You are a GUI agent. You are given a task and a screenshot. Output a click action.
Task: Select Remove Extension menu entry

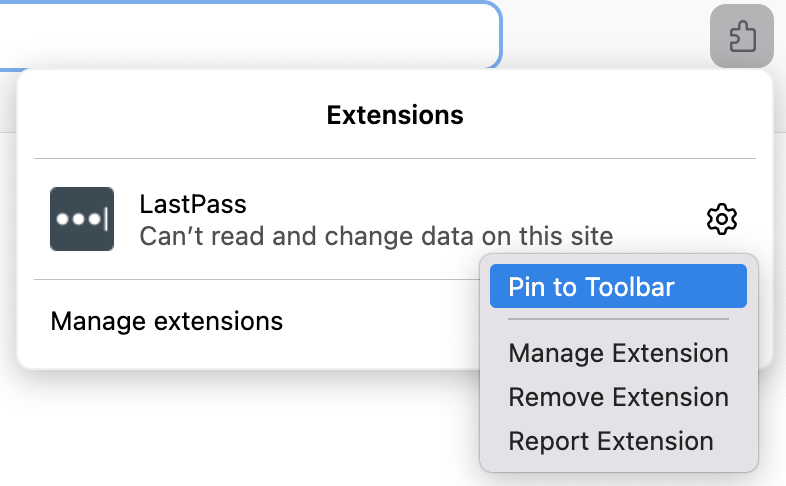[618, 397]
